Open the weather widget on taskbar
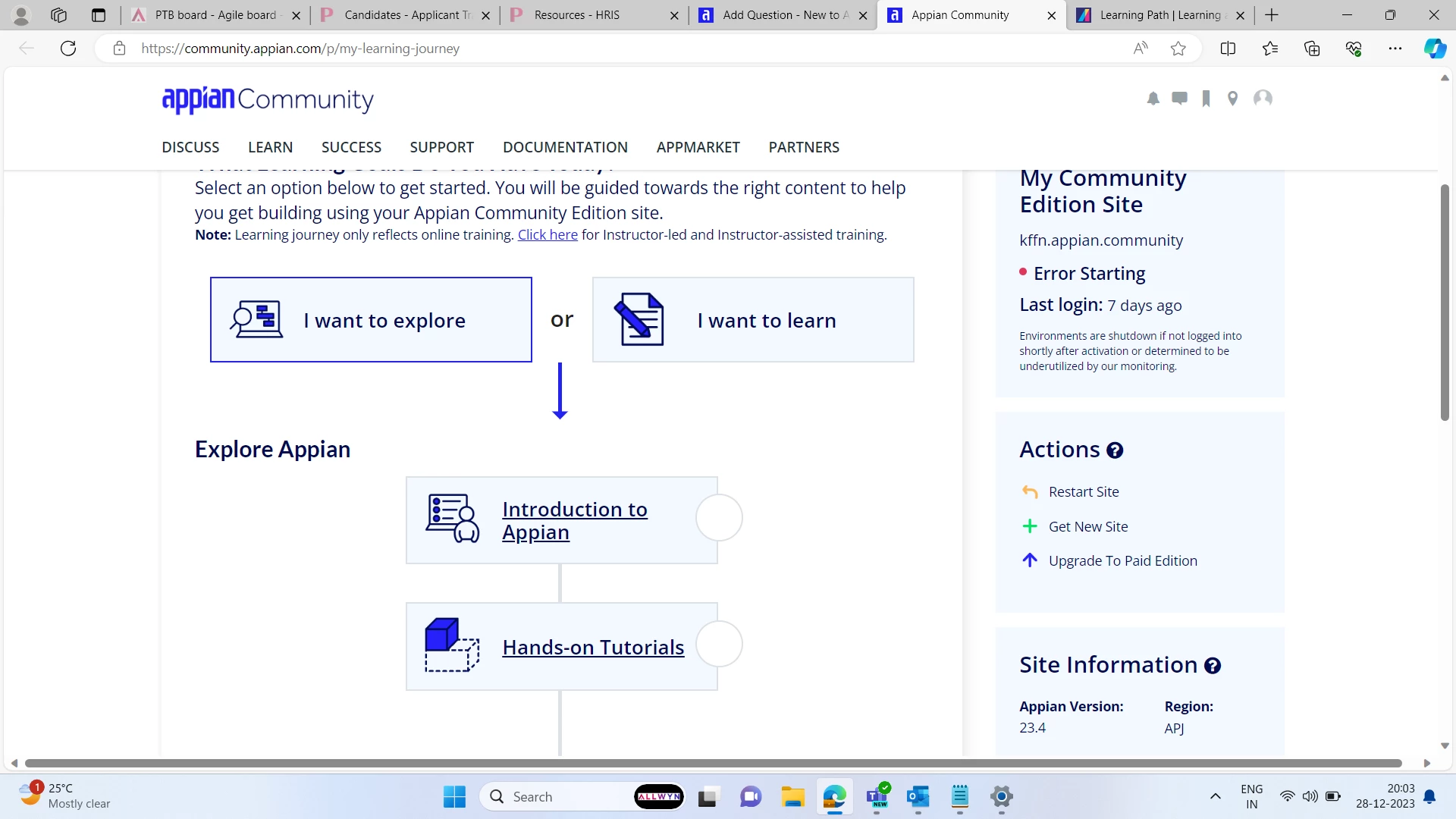Screen dimensions: 1456x819 pyautogui.click(x=65, y=796)
